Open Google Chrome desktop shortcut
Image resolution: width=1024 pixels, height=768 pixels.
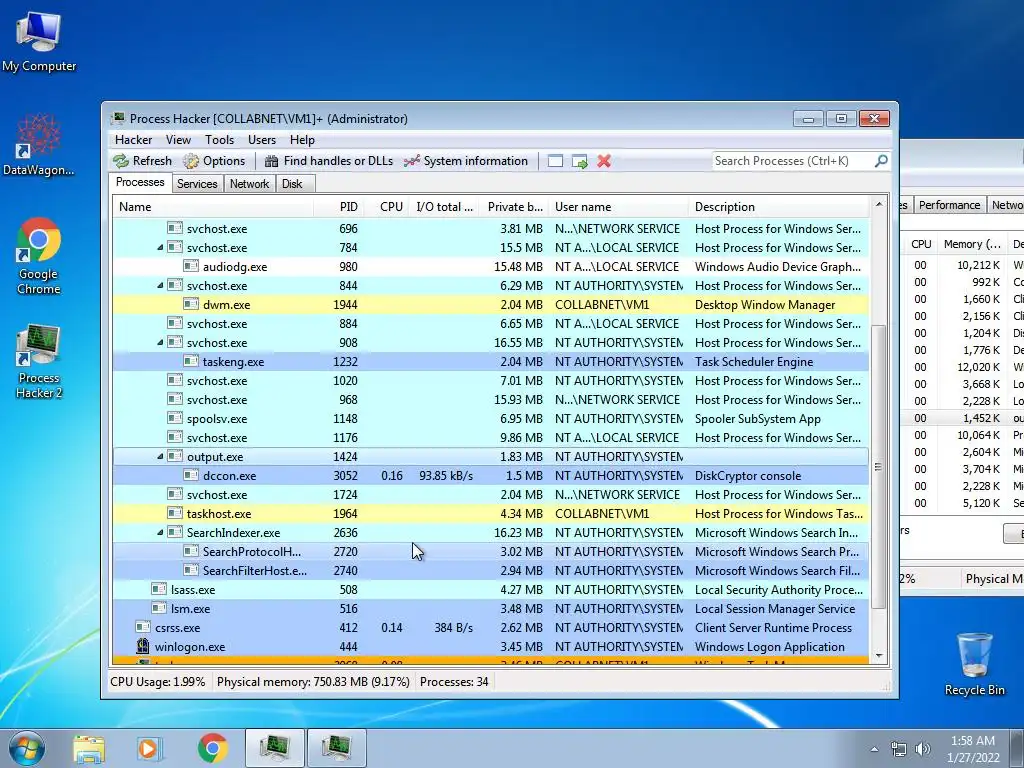tap(39, 256)
